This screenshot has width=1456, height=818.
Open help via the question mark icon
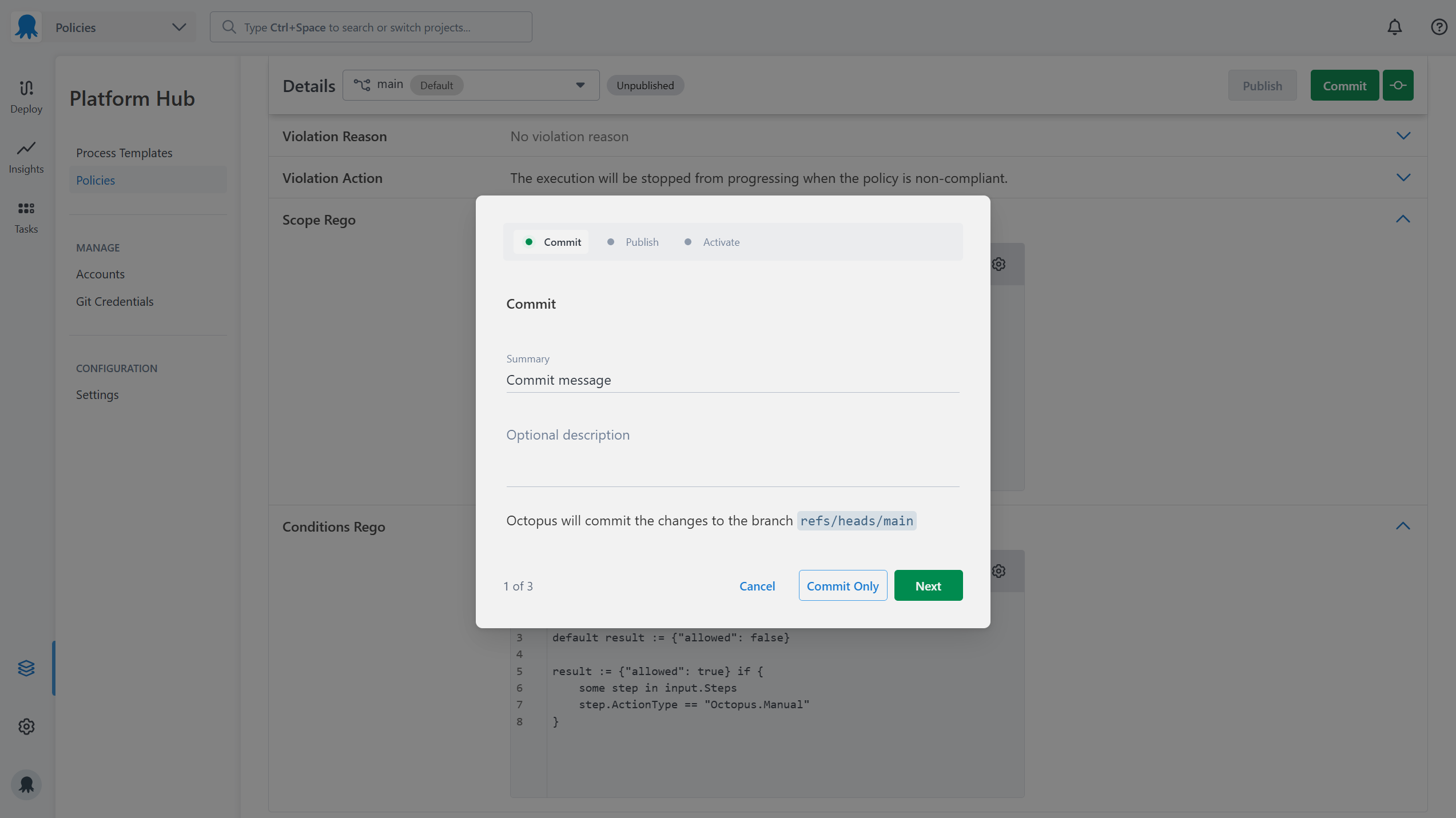point(1439,27)
